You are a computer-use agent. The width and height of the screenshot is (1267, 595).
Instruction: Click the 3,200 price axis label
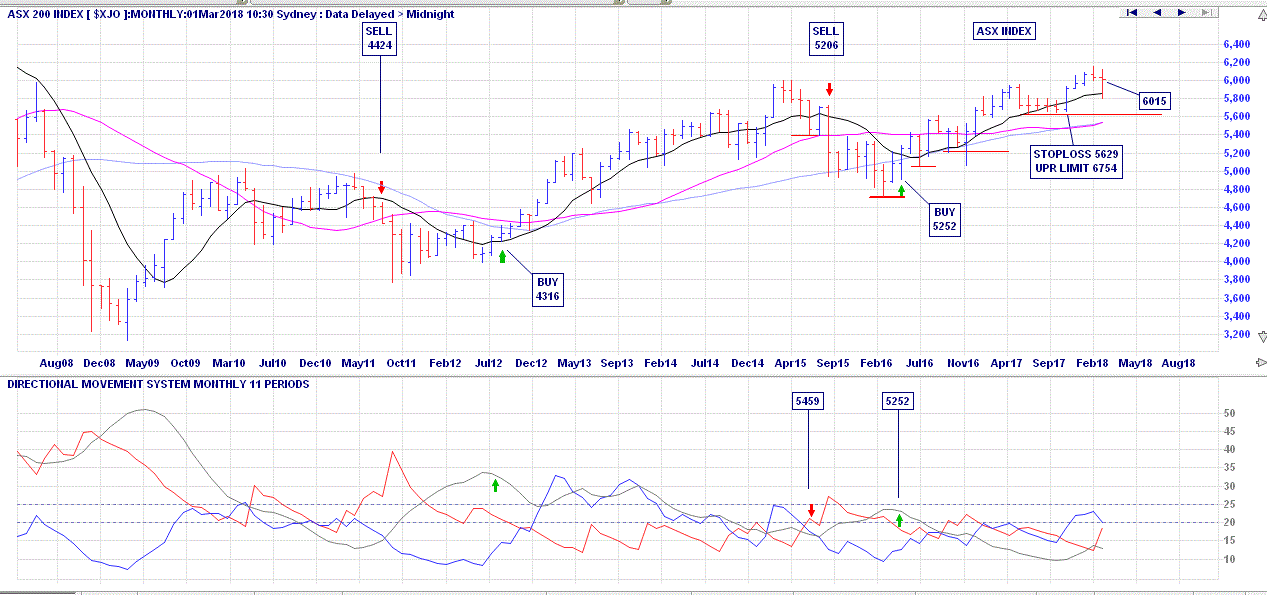pyautogui.click(x=1236, y=334)
